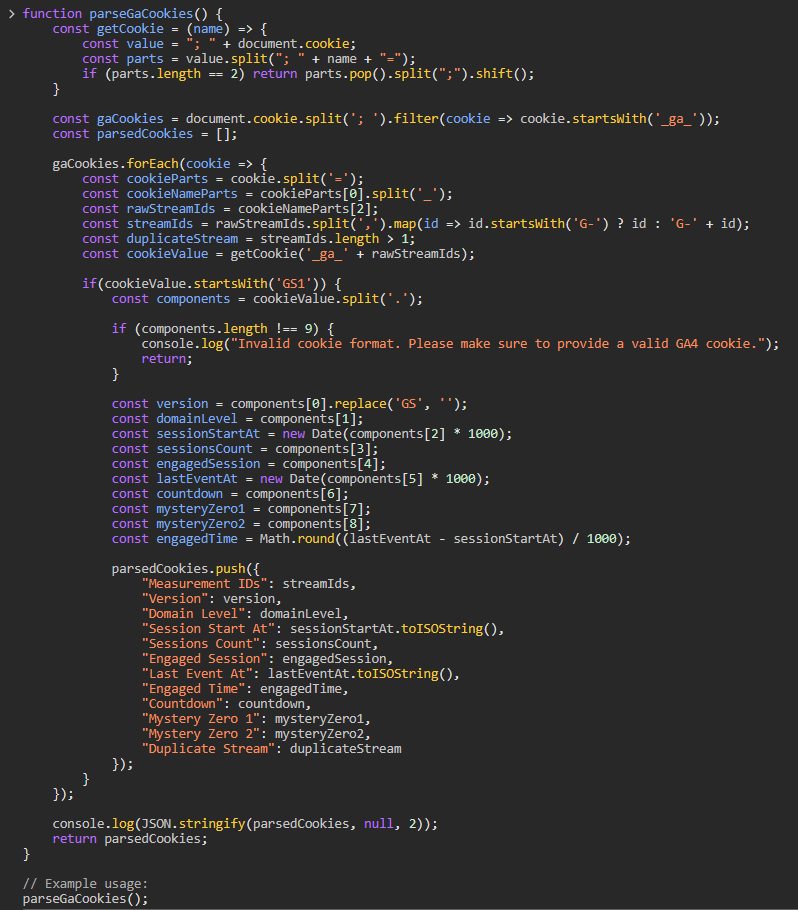
Task: Click 'parts.pop()' in the return statement
Action: pyautogui.click(x=345, y=74)
